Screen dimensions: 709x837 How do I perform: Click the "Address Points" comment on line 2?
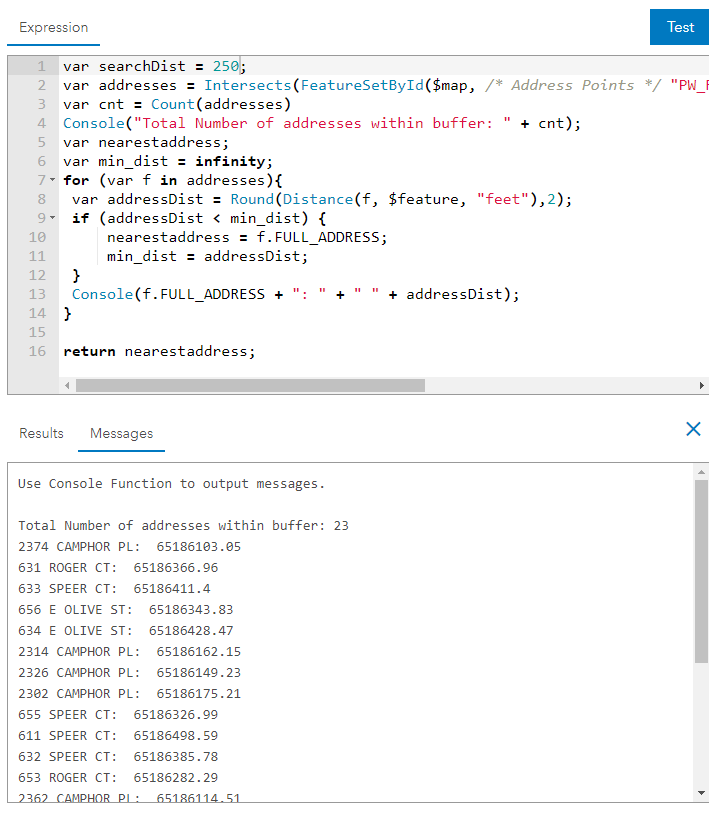(x=573, y=85)
